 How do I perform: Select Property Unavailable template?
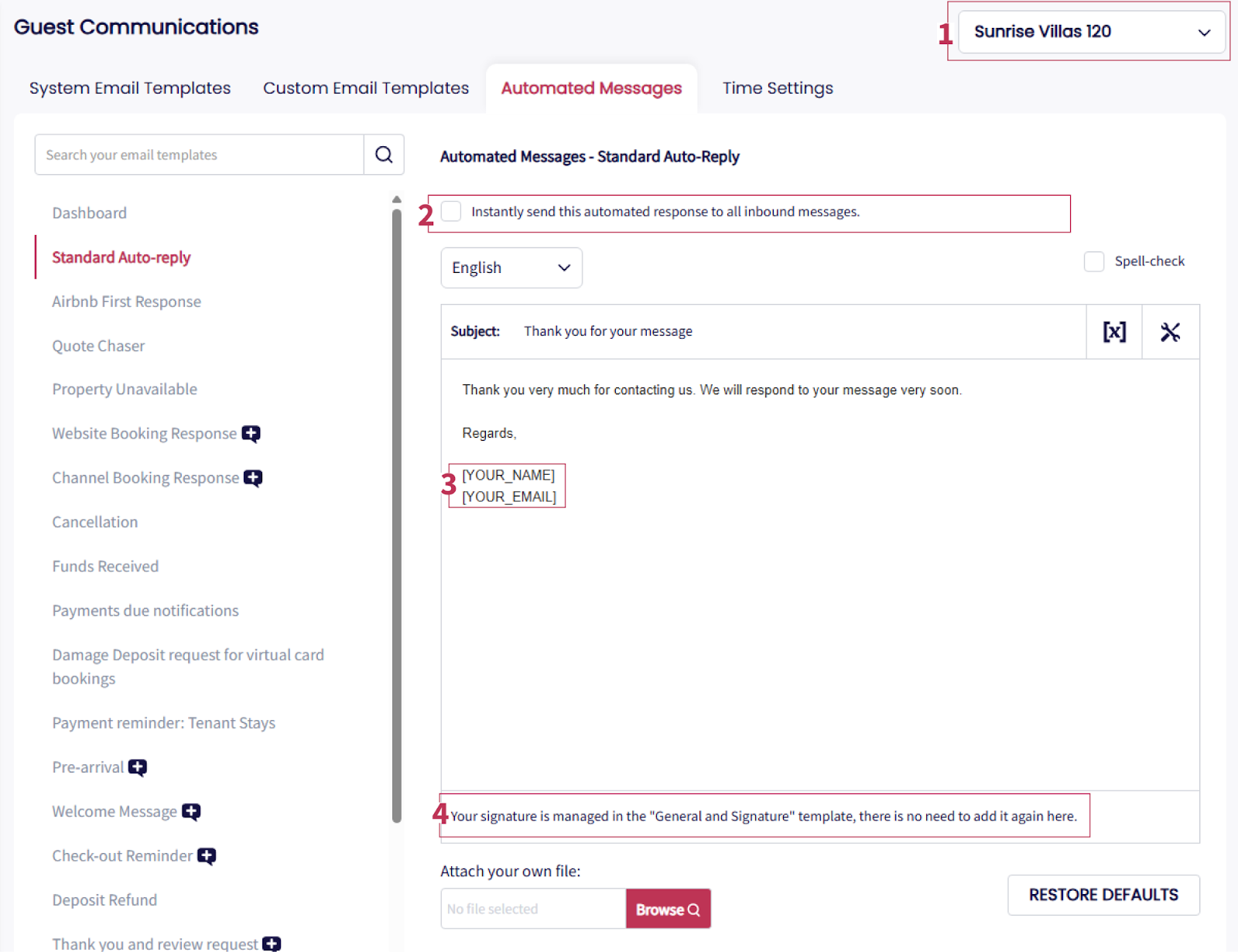coord(125,389)
